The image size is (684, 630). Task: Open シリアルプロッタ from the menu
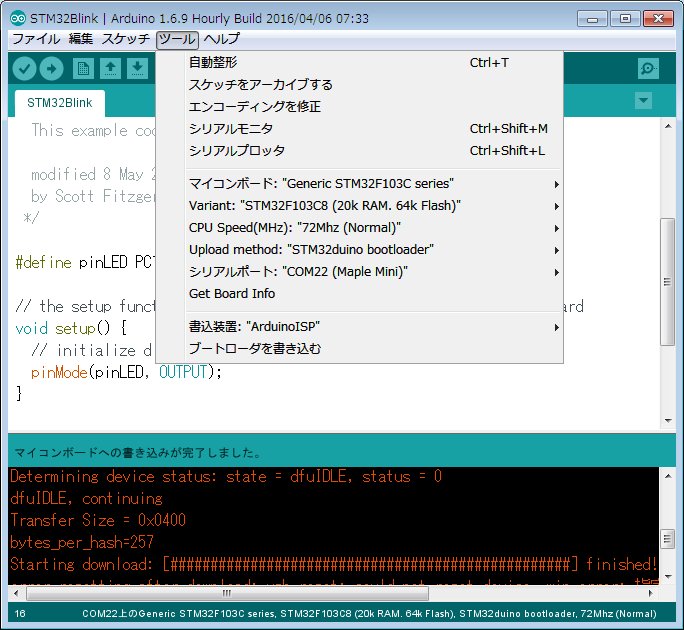click(360, 151)
